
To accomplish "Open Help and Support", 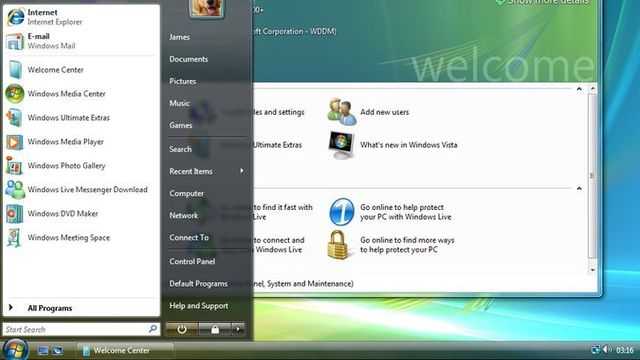I will point(199,306).
